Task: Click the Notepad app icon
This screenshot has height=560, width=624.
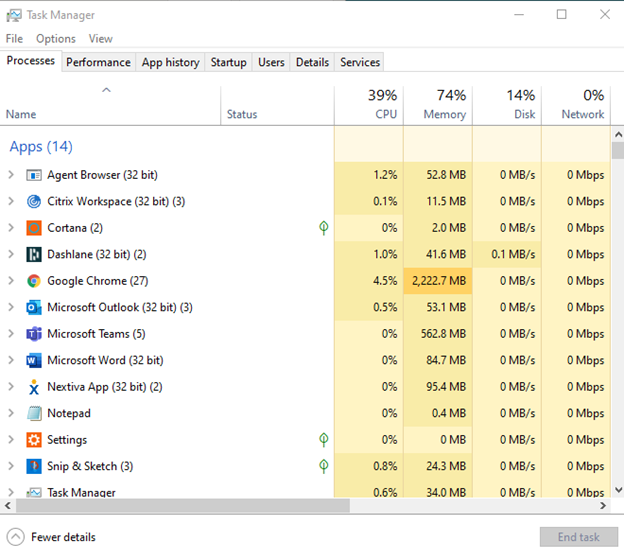Action: click(x=34, y=414)
